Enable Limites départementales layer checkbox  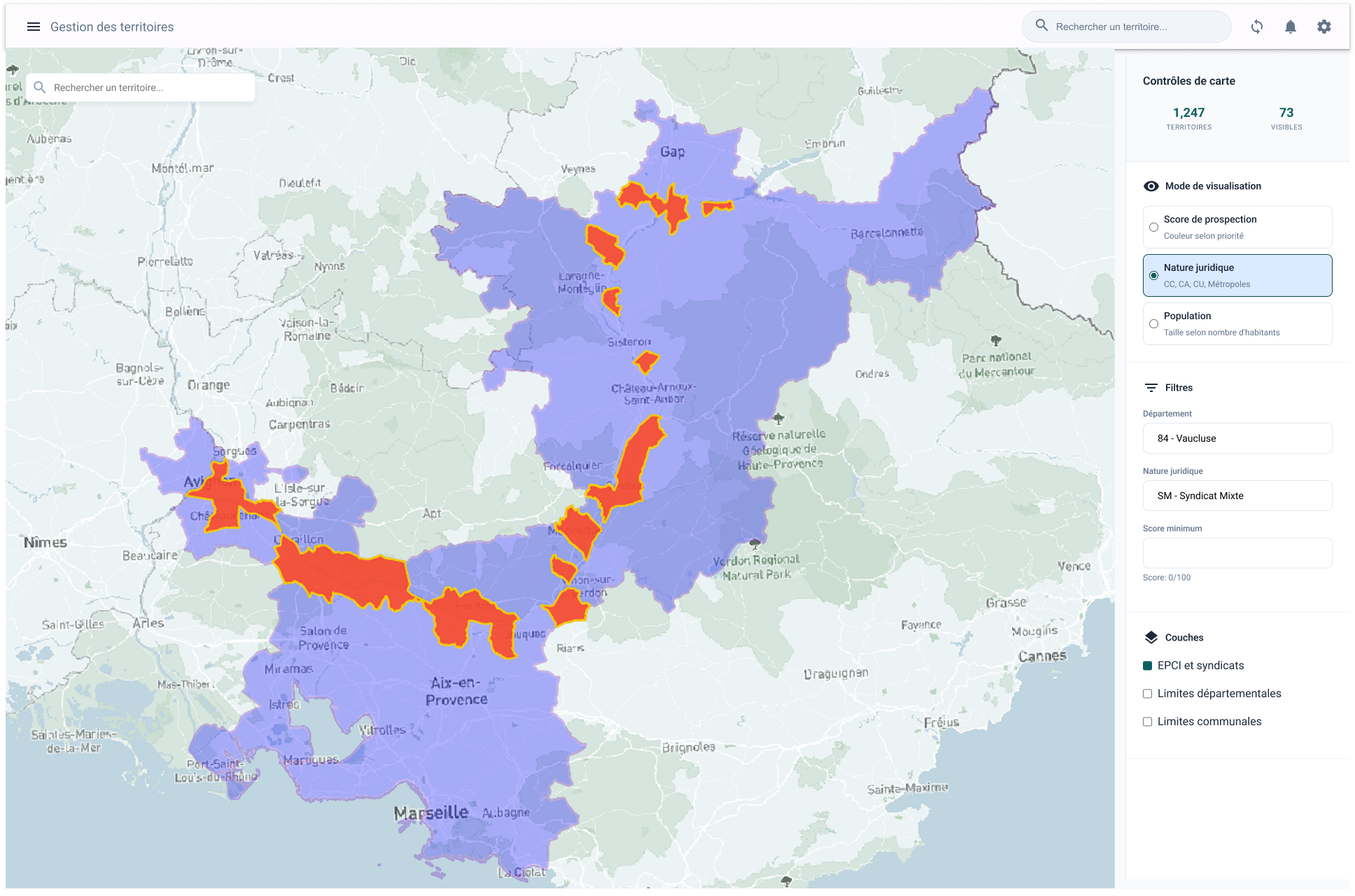1148,694
